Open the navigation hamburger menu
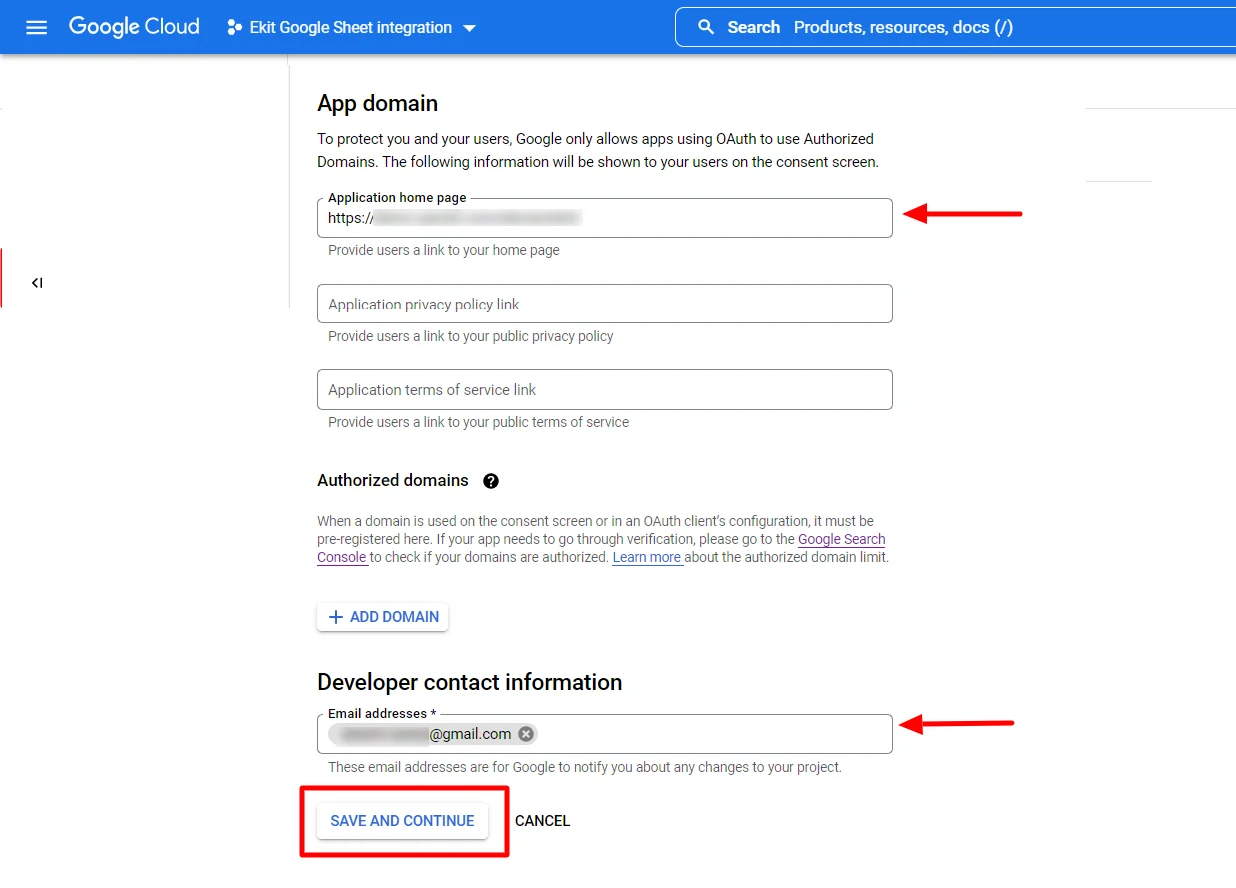Viewport: 1236px width, 888px height. [x=36, y=27]
